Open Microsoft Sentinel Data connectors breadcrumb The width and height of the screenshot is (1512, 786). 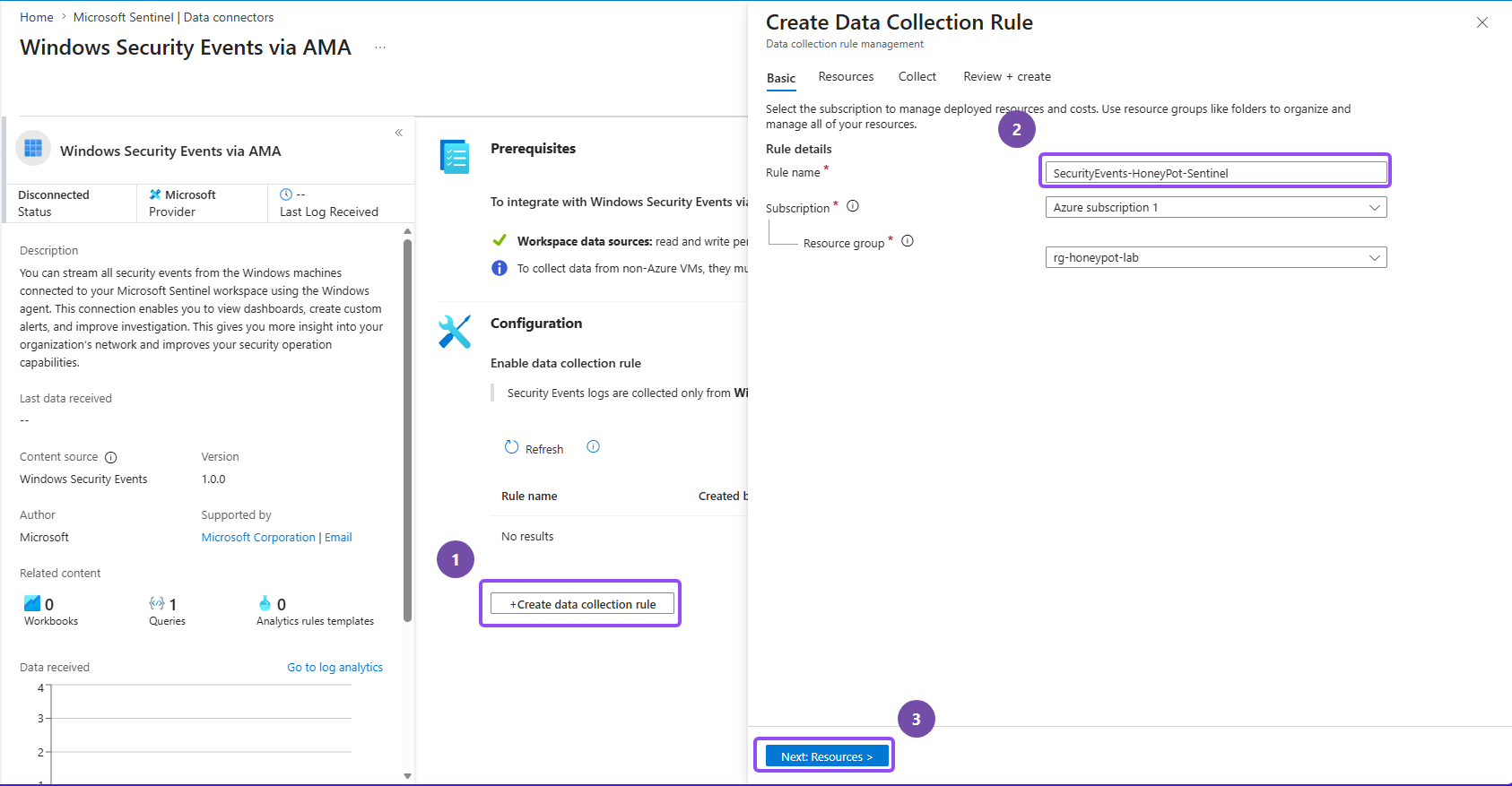(x=173, y=17)
